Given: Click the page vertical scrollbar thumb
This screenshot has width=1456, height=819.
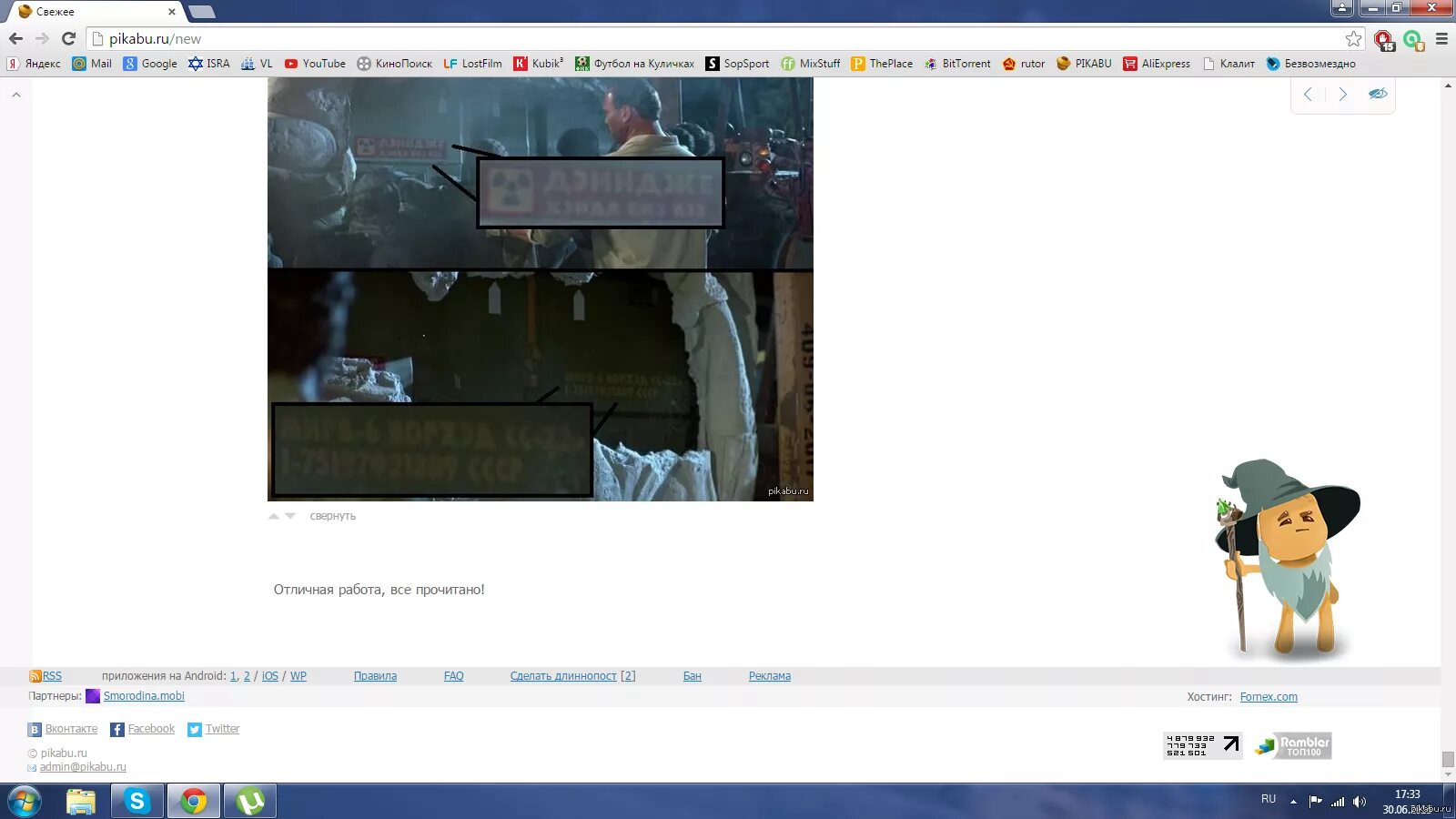Looking at the screenshot, I should coord(1448,759).
